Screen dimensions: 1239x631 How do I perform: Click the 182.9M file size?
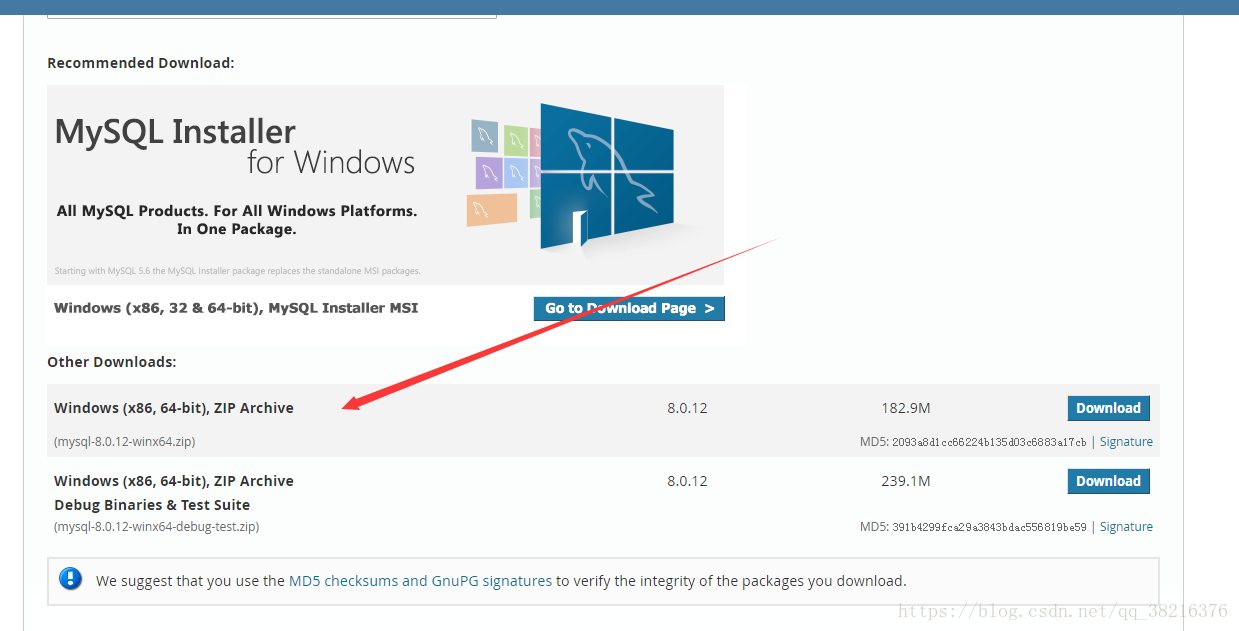906,408
